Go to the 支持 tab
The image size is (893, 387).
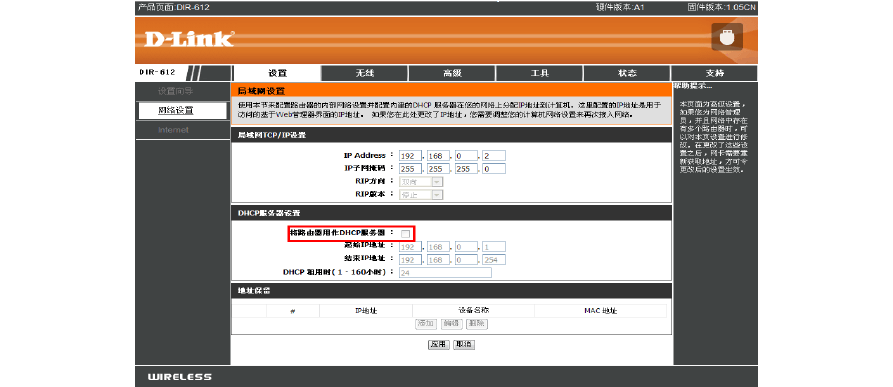(714, 73)
